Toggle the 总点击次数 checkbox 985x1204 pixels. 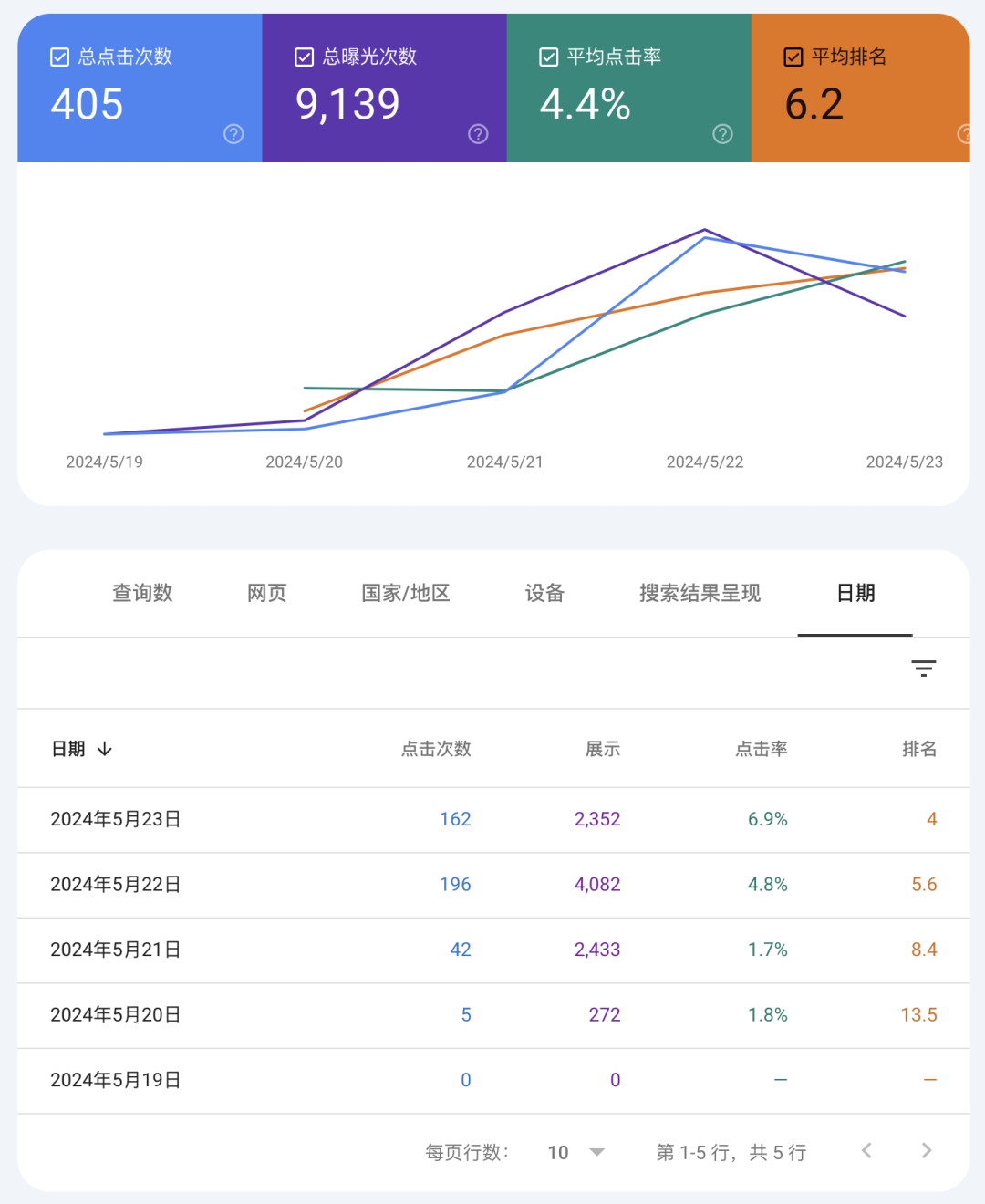click(59, 57)
